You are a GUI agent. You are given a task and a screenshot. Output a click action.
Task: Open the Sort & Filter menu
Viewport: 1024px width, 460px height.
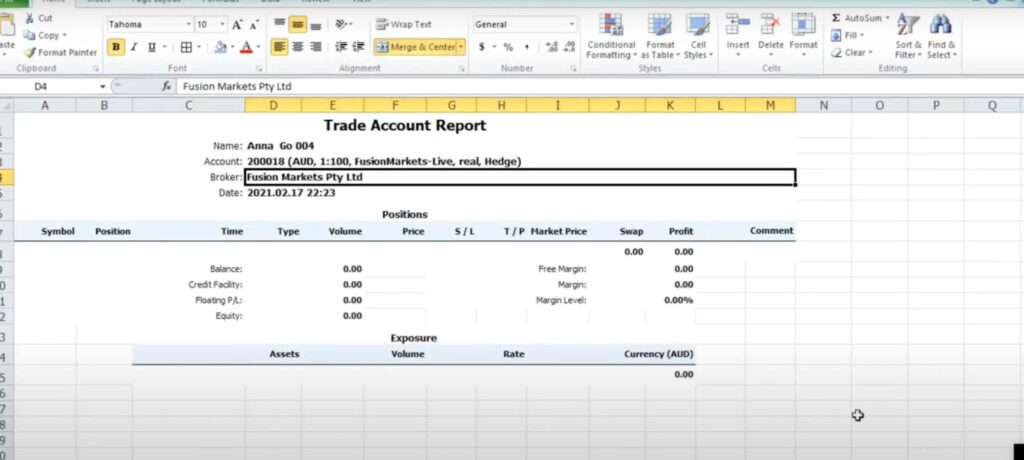[x=908, y=36]
